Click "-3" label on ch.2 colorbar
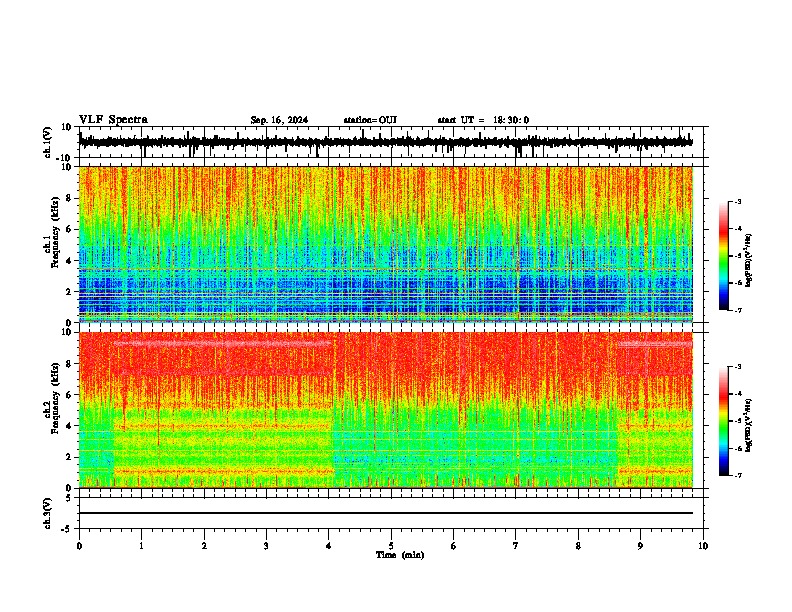792x612 pixels. 738,367
